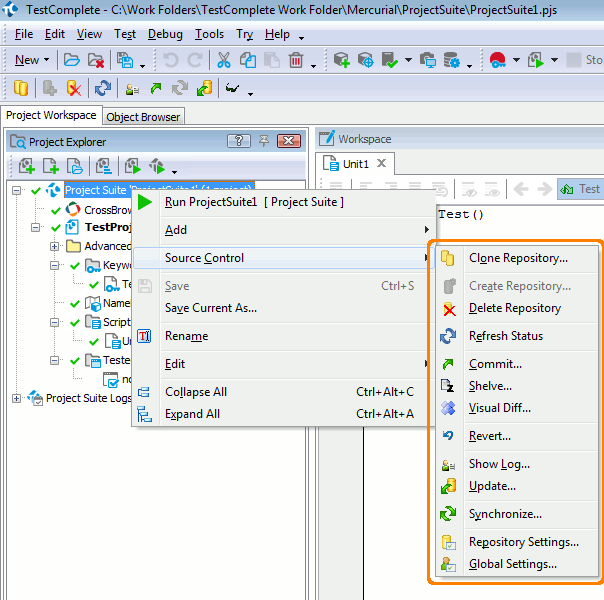Pin the Project Explorer panel

264,141
